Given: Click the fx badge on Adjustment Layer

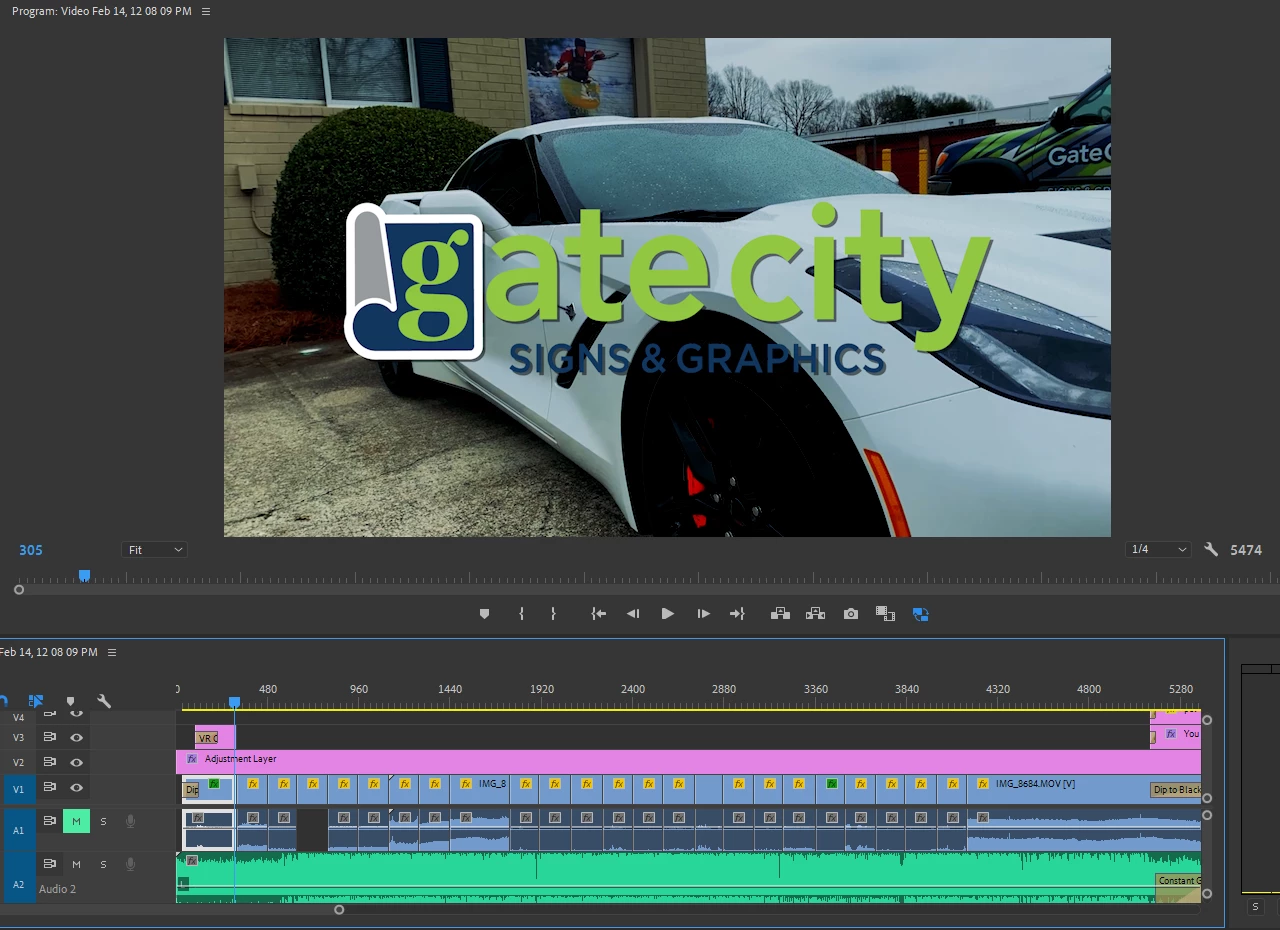Looking at the screenshot, I should coord(191,759).
